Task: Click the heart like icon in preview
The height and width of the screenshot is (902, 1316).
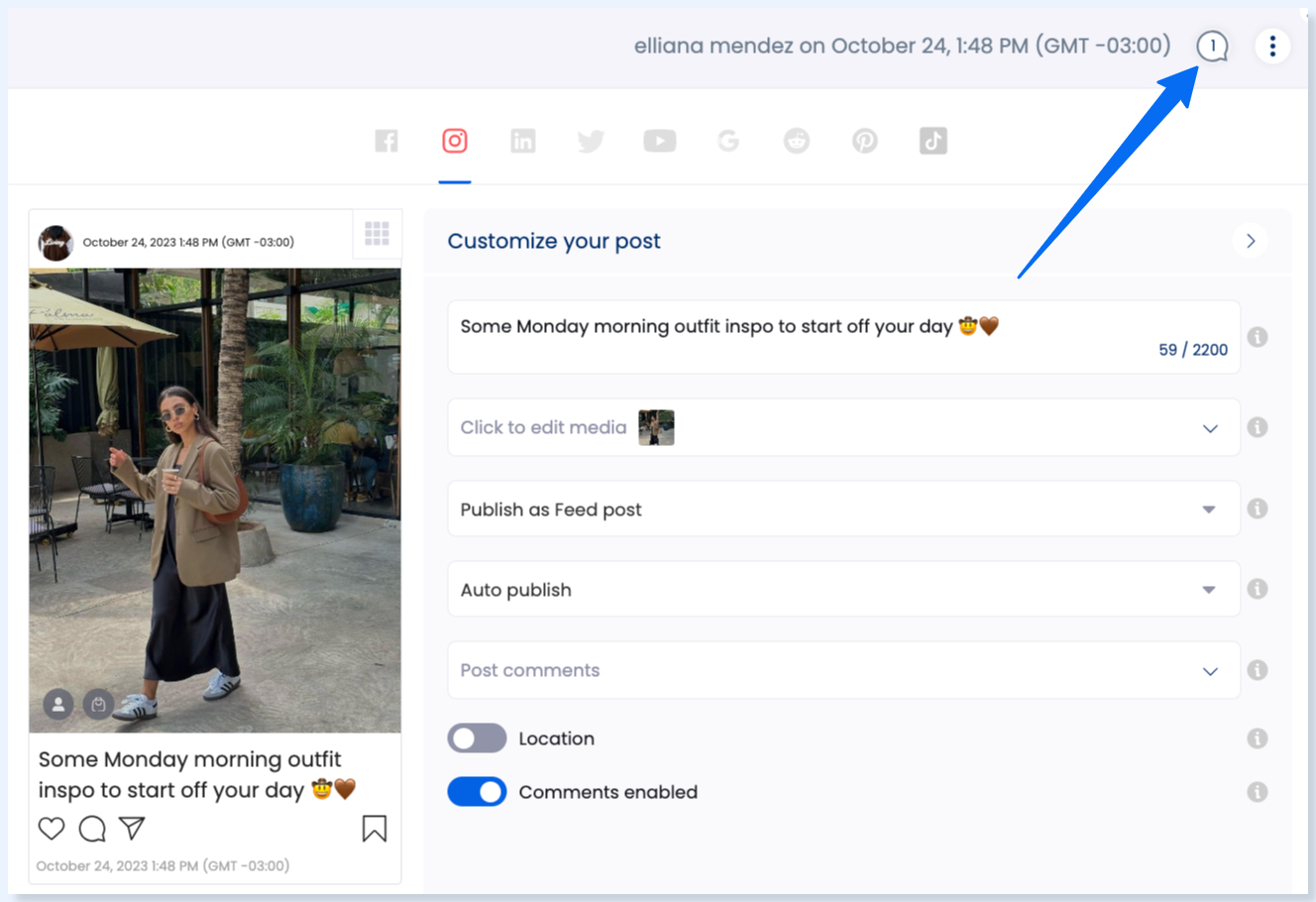Action: 52,829
